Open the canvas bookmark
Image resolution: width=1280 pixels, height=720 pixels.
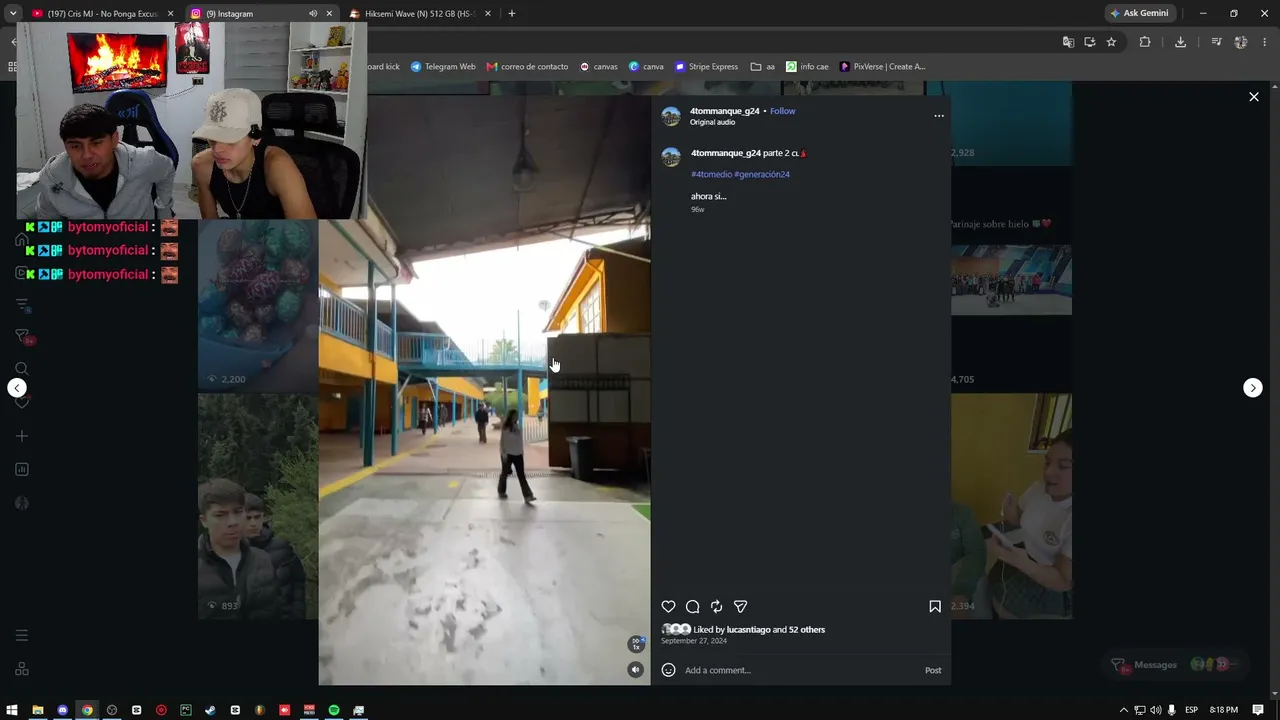point(599,67)
